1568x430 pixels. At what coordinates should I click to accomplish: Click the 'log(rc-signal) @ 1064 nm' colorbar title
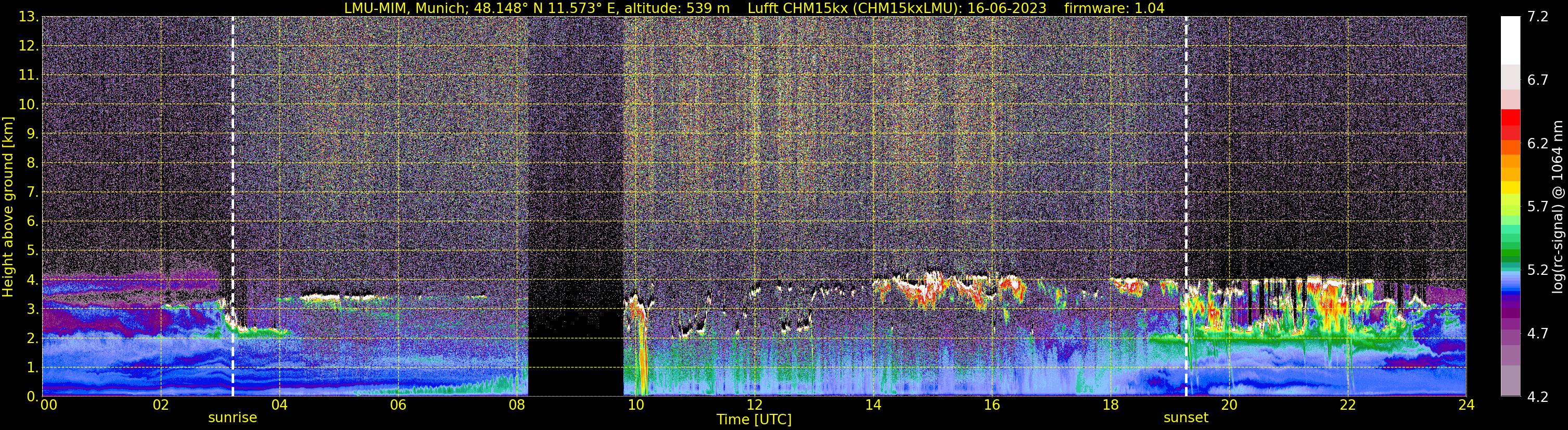(1558, 207)
